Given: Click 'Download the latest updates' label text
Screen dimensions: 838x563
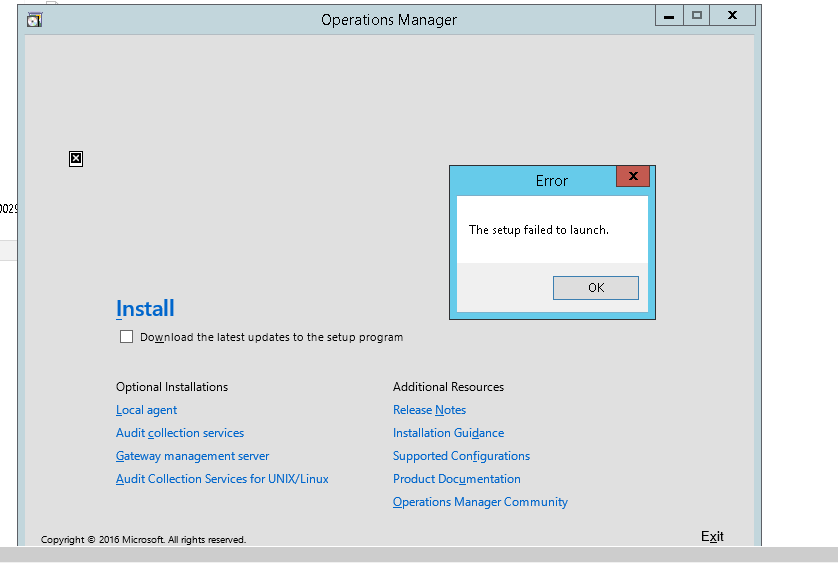Looking at the screenshot, I should pos(271,337).
